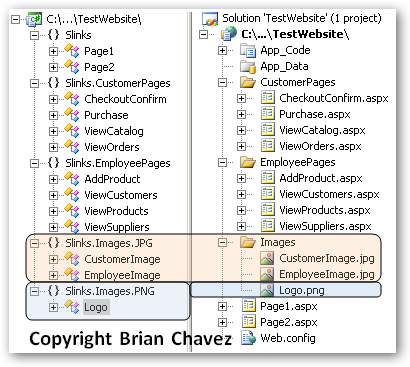Select the highlighted Logo class label
This screenshot has width=410, height=367.
coord(96,307)
